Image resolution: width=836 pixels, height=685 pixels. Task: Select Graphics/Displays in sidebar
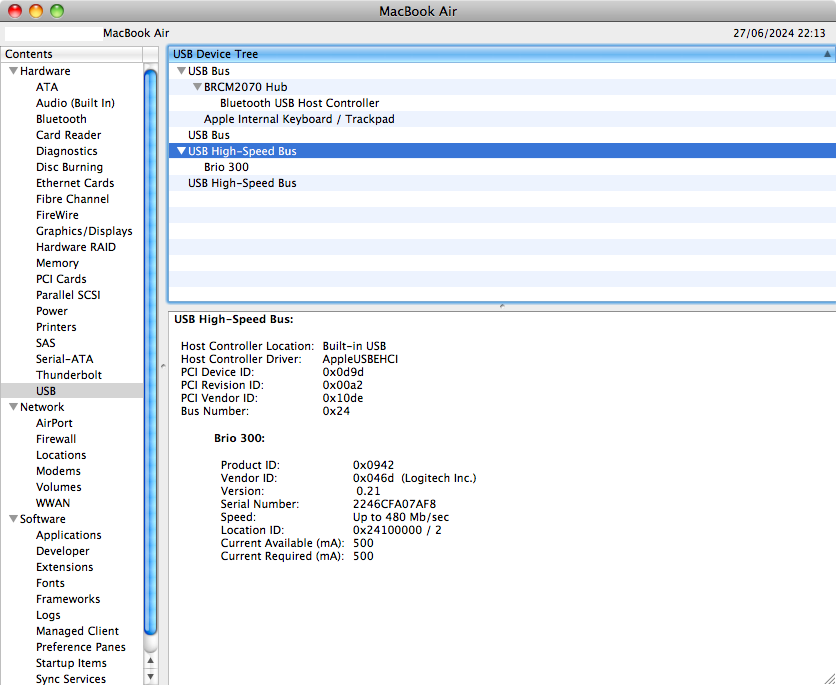(x=84, y=231)
